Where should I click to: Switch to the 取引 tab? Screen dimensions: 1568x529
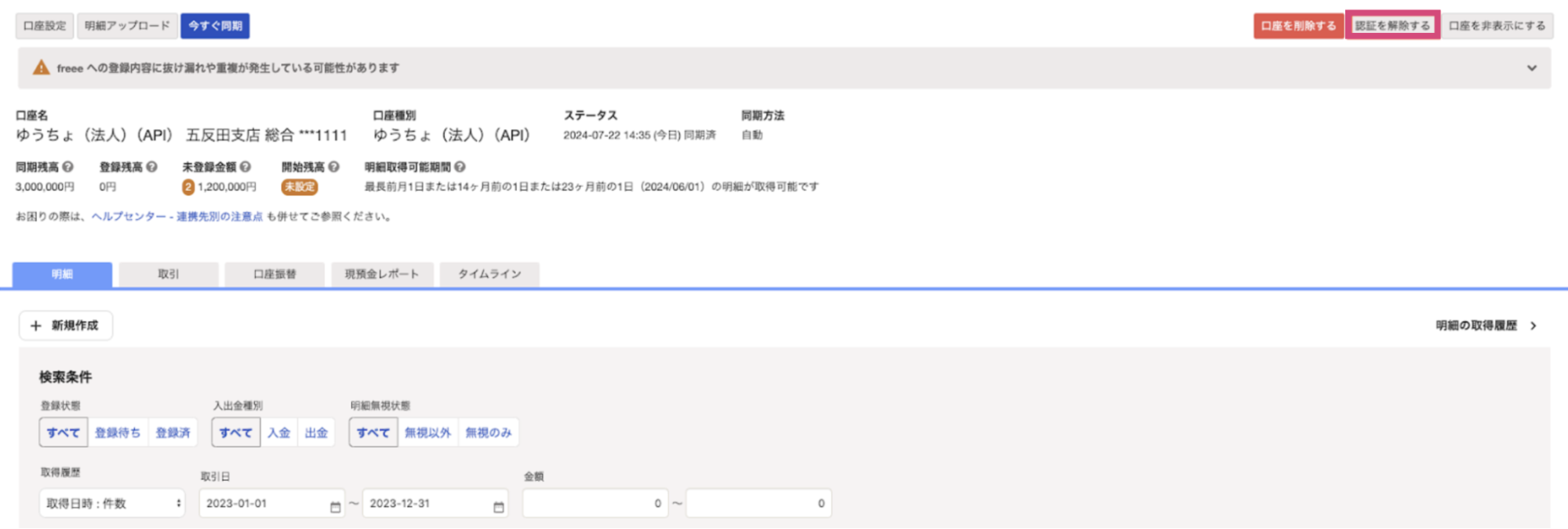pyautogui.click(x=169, y=274)
